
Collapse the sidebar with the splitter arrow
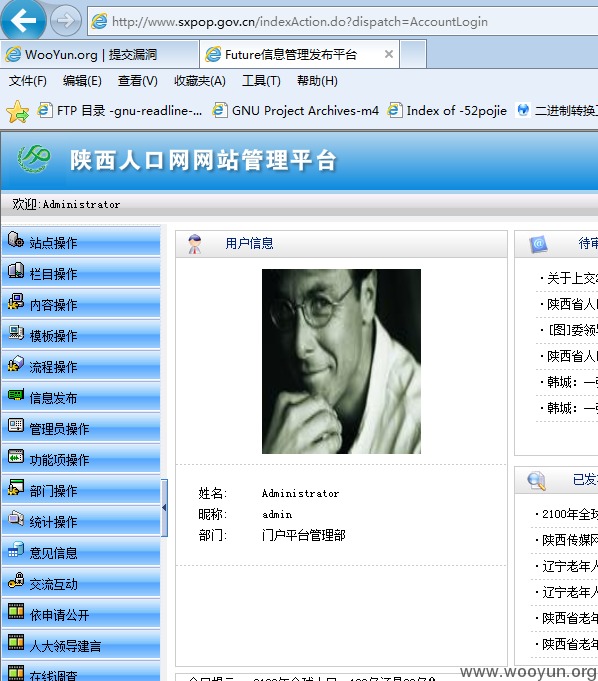point(164,507)
